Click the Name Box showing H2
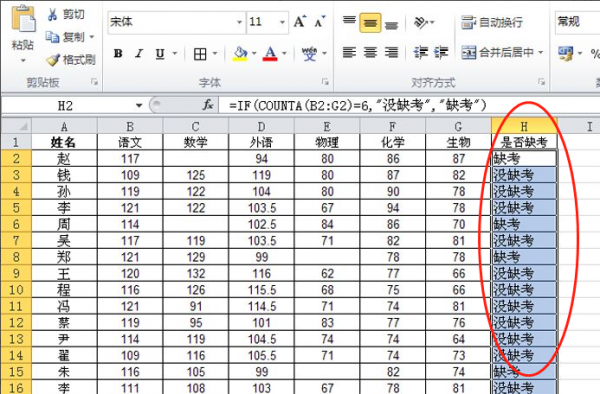 click(65, 106)
